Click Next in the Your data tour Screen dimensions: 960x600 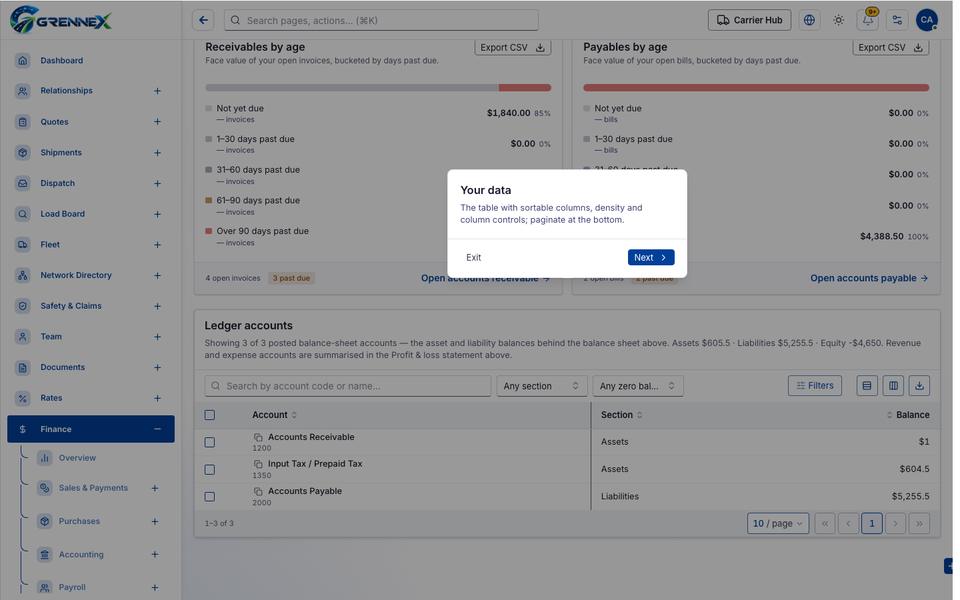650,257
